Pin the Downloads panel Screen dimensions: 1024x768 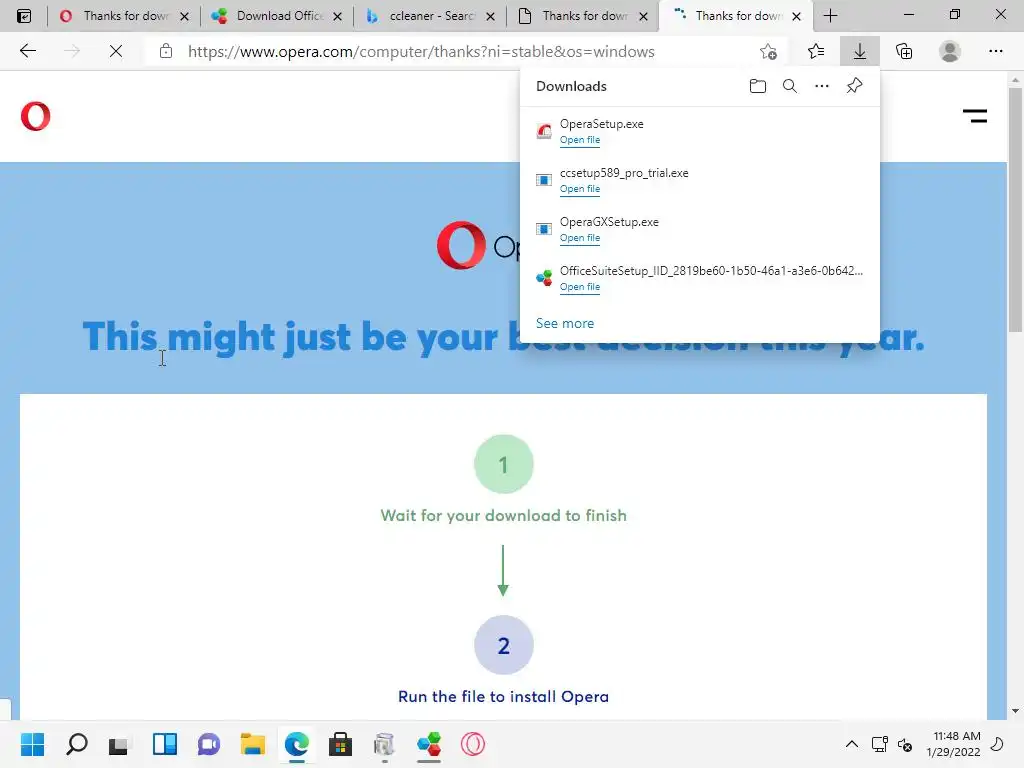click(854, 86)
